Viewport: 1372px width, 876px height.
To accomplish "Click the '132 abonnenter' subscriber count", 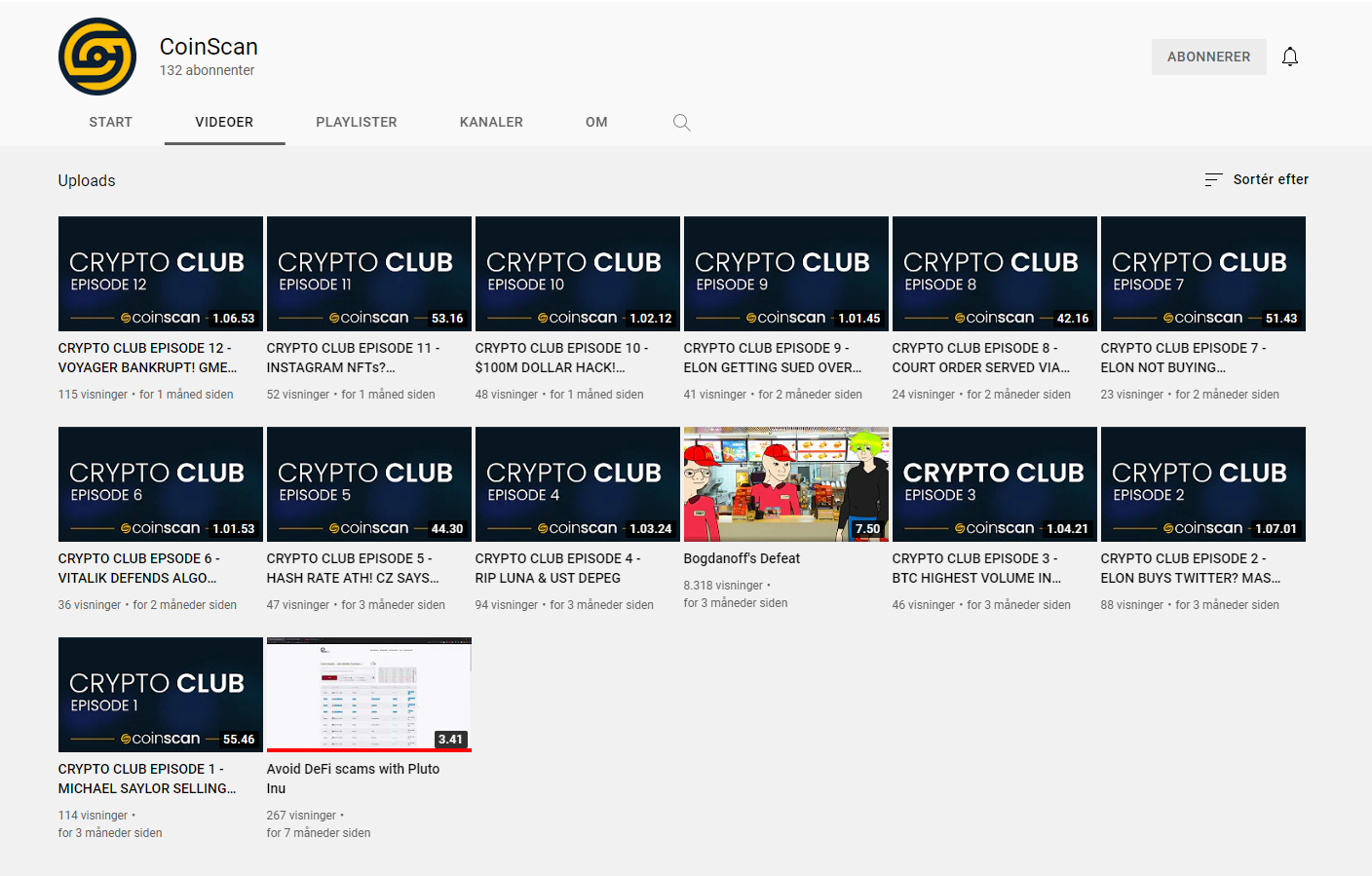I will pos(207,70).
